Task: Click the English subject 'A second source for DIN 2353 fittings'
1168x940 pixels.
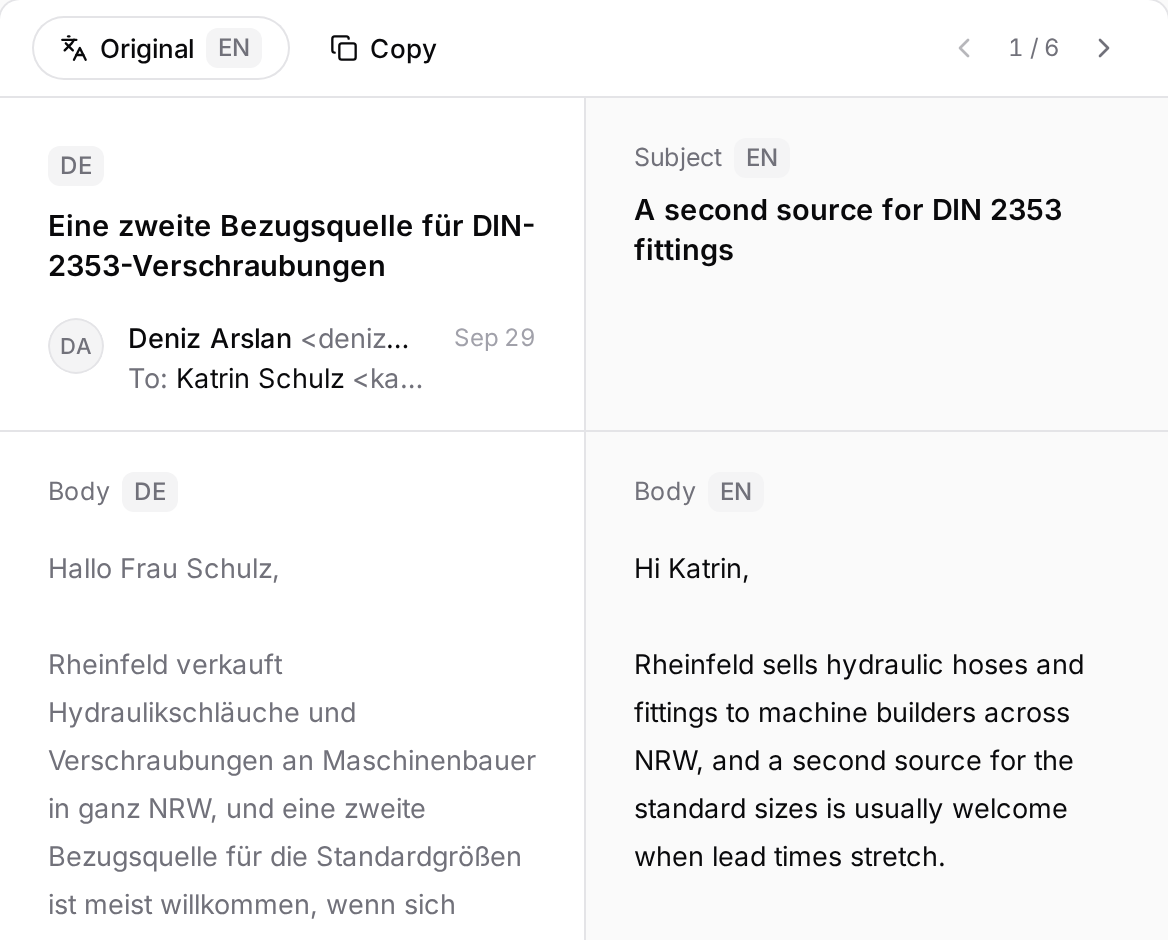Action: 848,229
